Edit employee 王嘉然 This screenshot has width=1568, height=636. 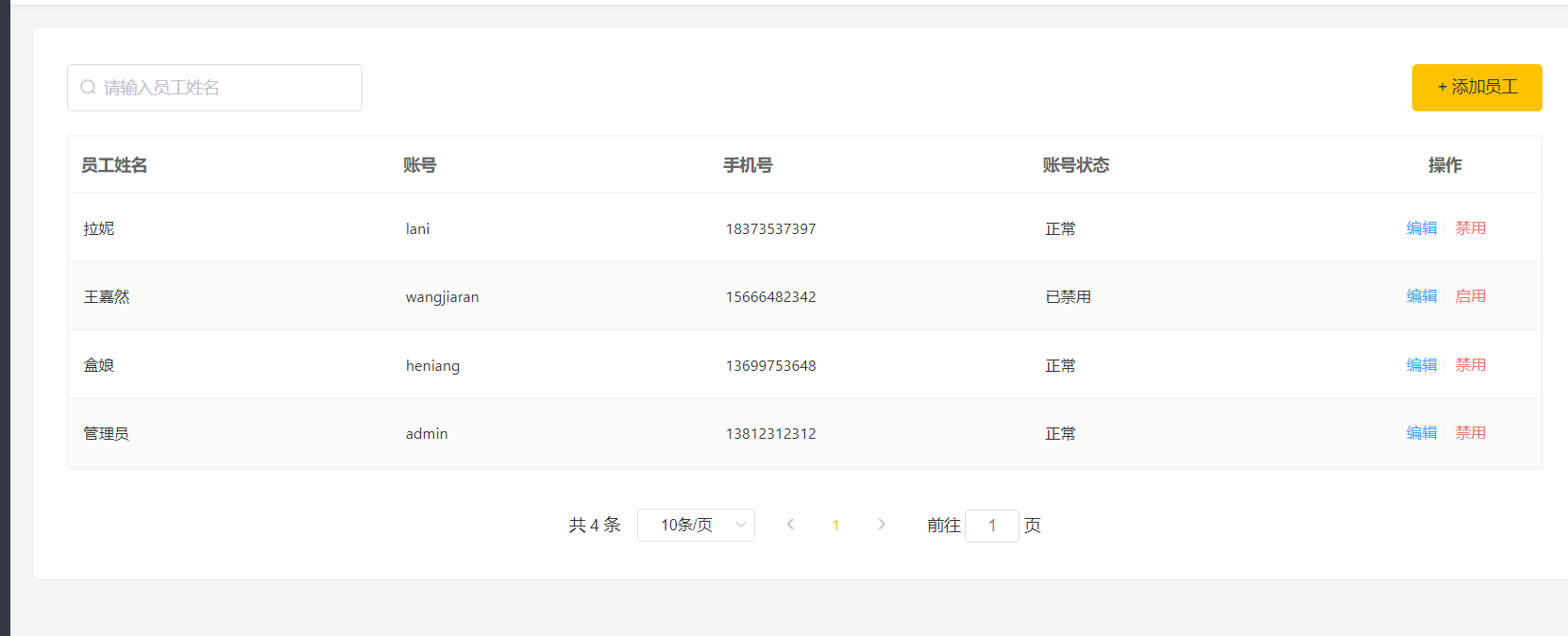click(x=1422, y=296)
